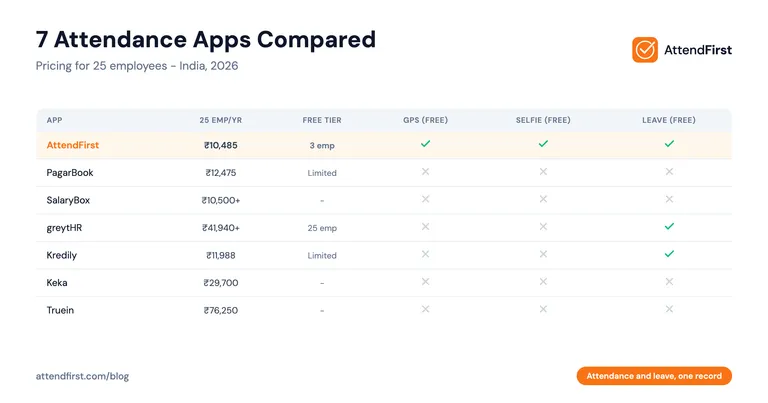
Task: Click the '3 emp' free tier cell
Action: click(x=322, y=145)
